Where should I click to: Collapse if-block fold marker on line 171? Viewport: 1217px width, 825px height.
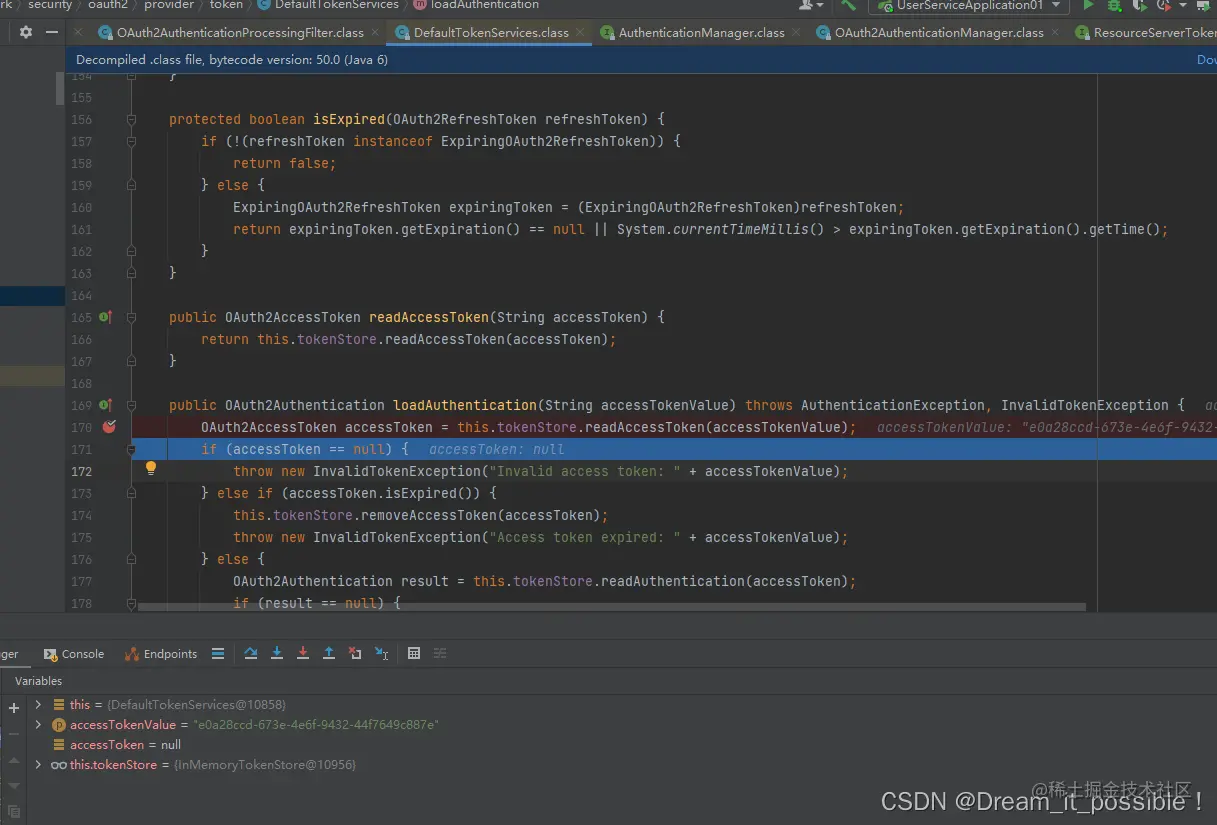coord(131,449)
